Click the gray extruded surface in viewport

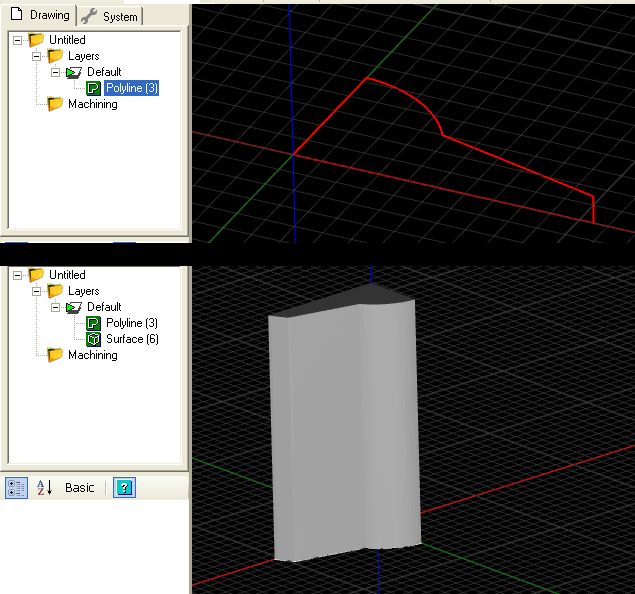click(340, 430)
